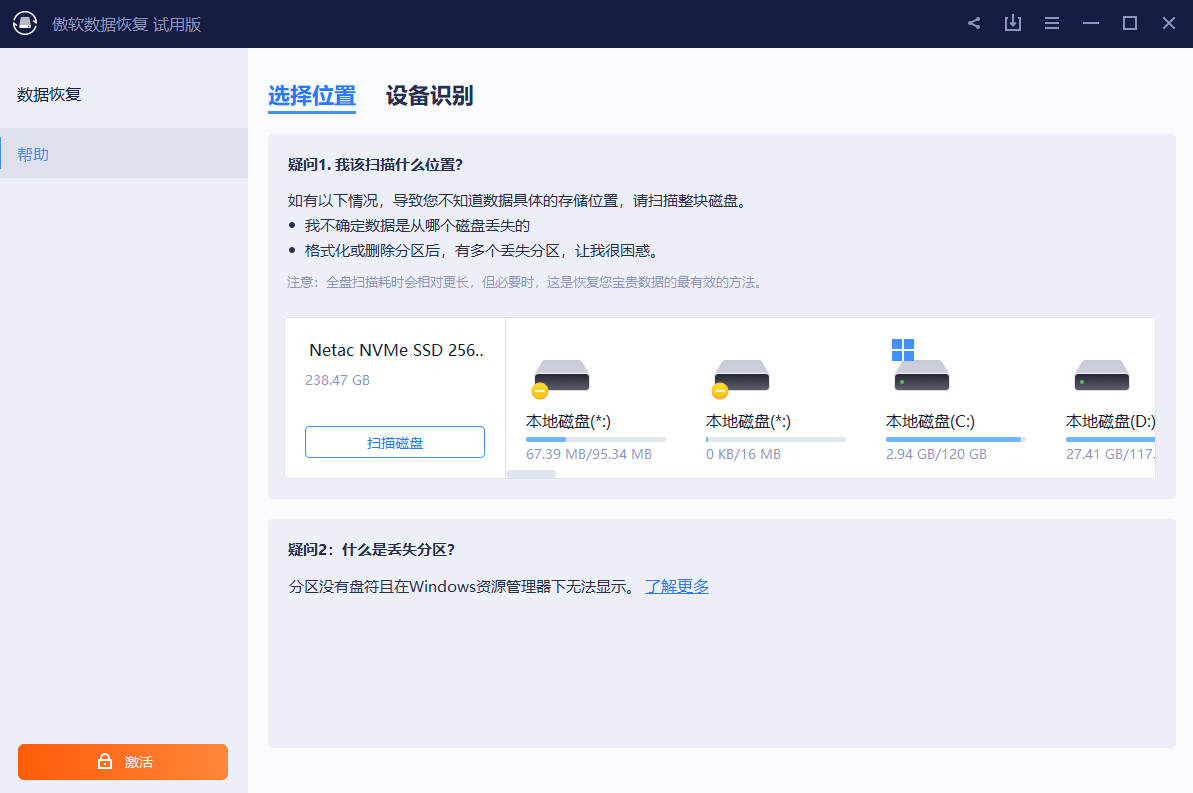Select the 本地磁盘(C:) drive icon
1193x793 pixels.
pyautogui.click(x=921, y=375)
